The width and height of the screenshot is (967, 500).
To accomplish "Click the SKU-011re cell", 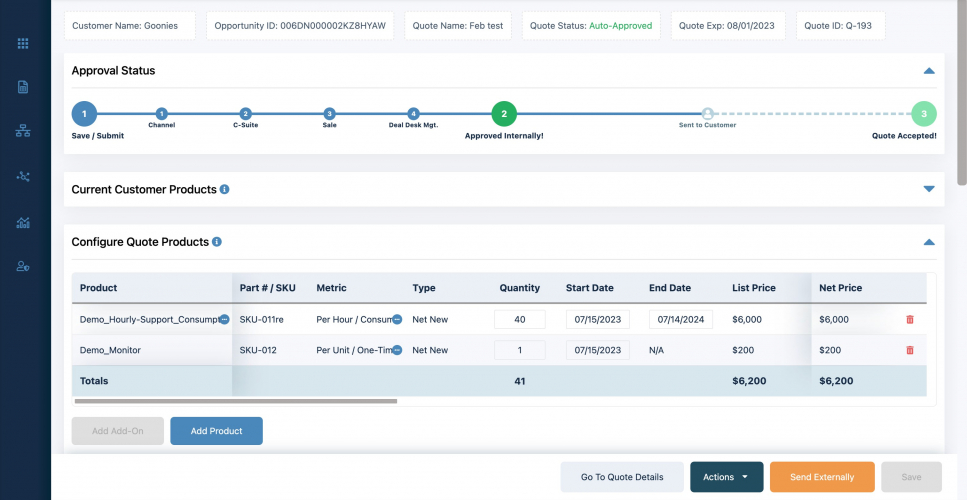I will pyautogui.click(x=261, y=319).
